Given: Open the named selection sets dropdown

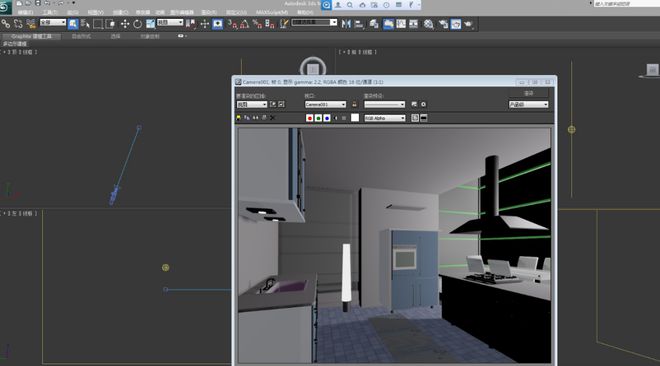Looking at the screenshot, I should [x=314, y=22].
